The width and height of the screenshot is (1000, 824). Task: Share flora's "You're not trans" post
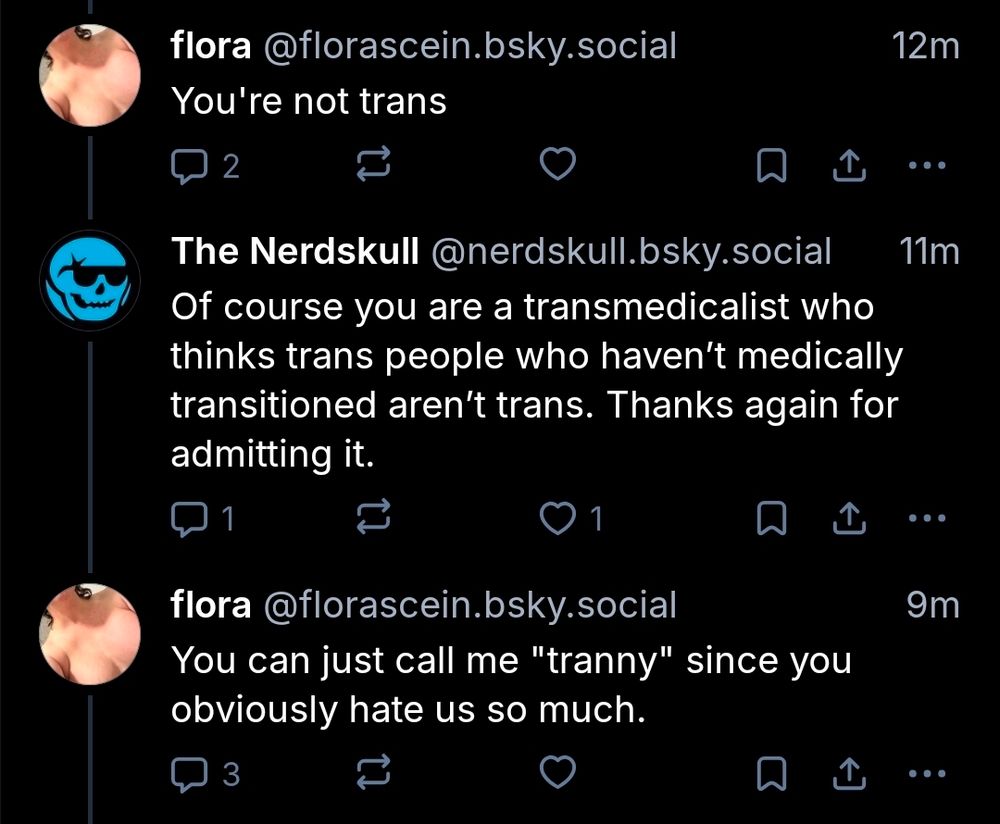[845, 167]
